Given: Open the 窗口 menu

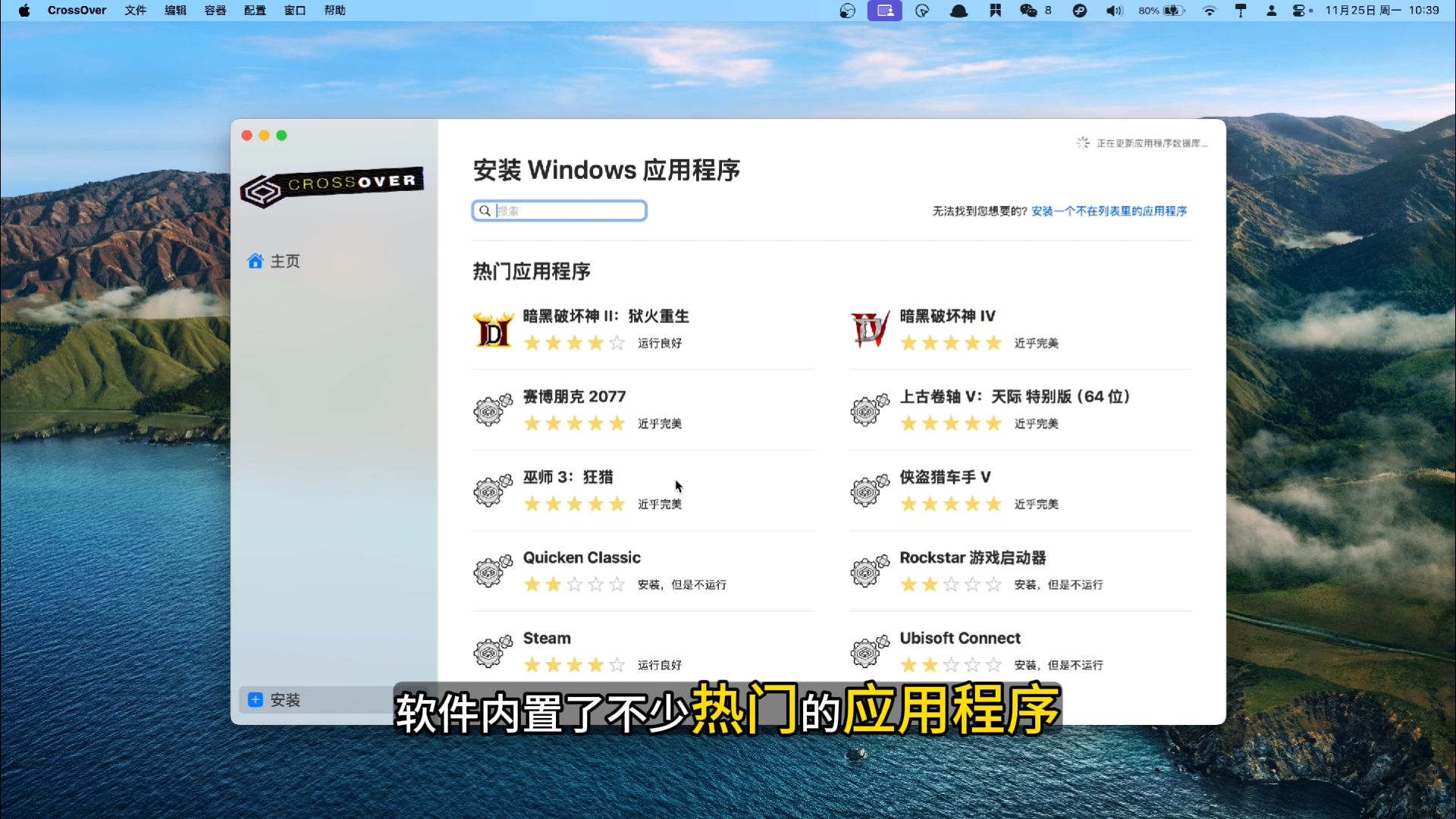Looking at the screenshot, I should (295, 11).
